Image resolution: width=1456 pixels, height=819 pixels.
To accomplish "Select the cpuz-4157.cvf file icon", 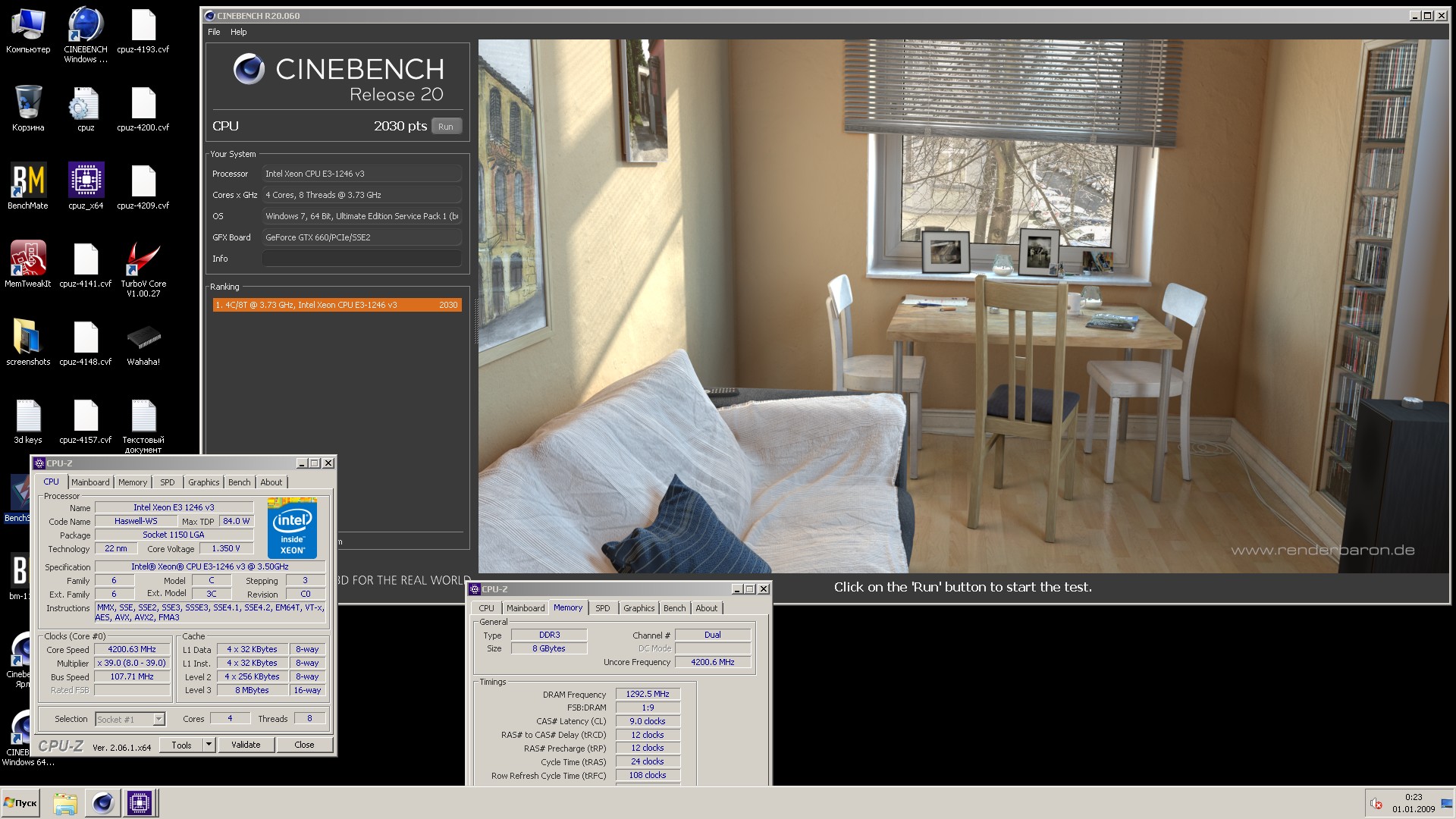I will point(86,421).
